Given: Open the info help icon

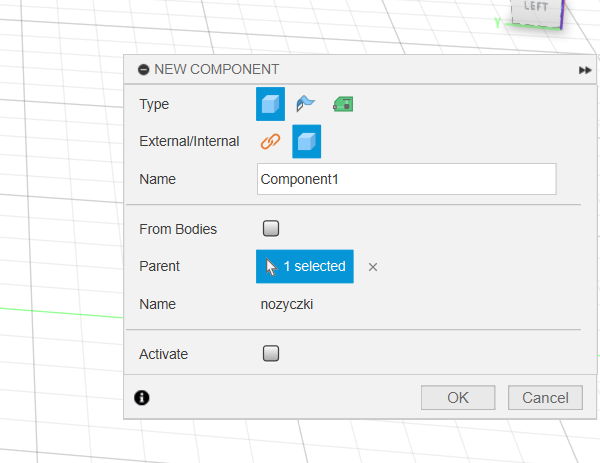Looking at the screenshot, I should pyautogui.click(x=142, y=397).
